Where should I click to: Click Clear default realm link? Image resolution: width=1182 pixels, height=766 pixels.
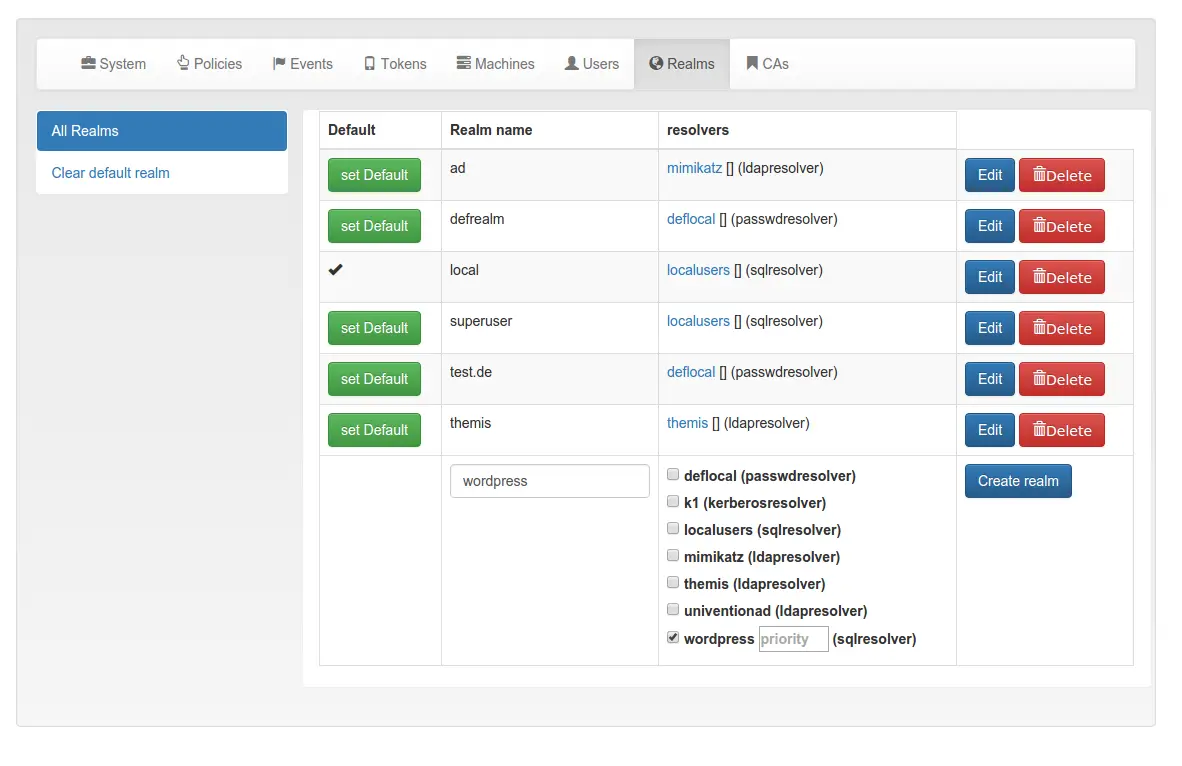pyautogui.click(x=110, y=173)
